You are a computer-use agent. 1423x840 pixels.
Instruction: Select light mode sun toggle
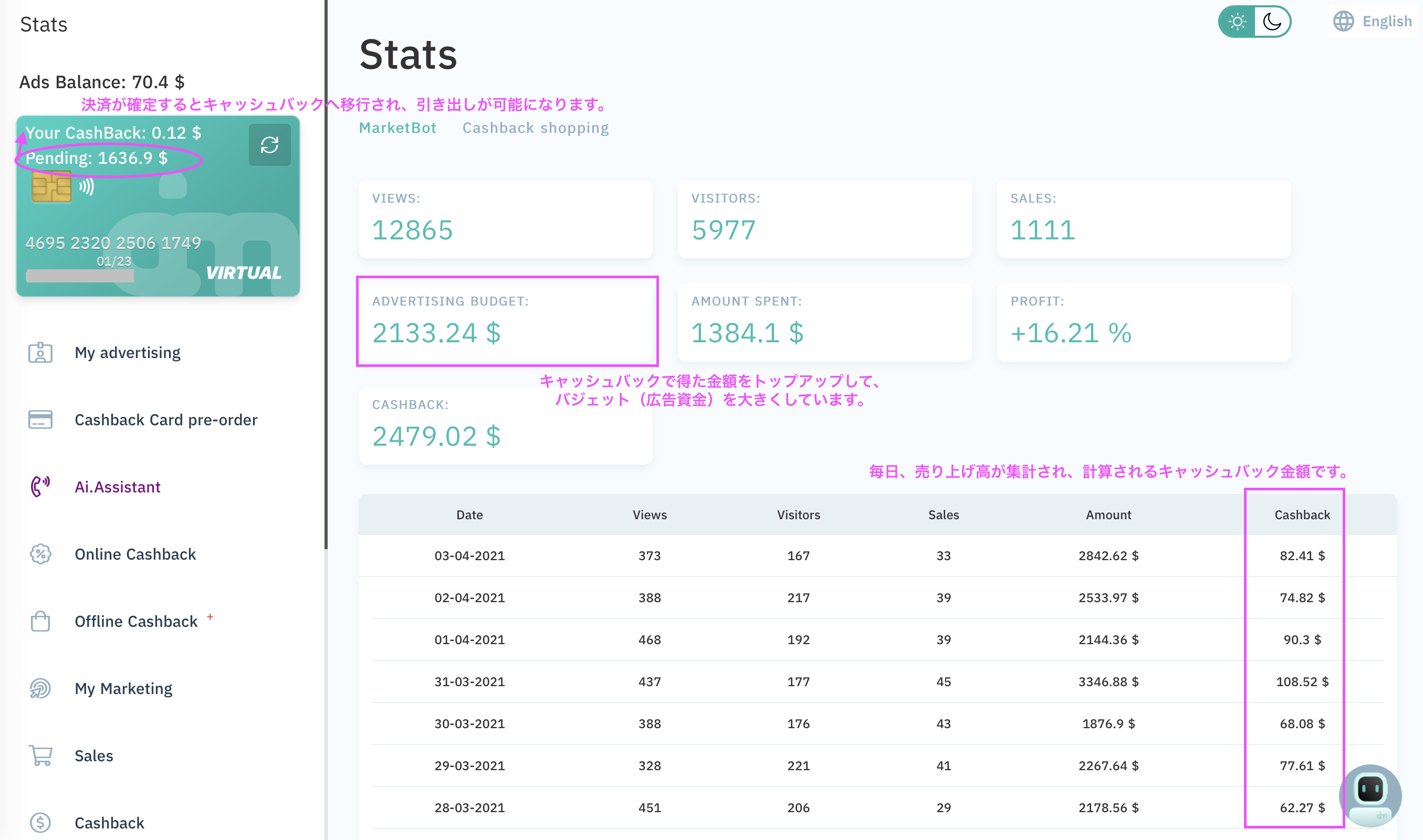click(1237, 22)
